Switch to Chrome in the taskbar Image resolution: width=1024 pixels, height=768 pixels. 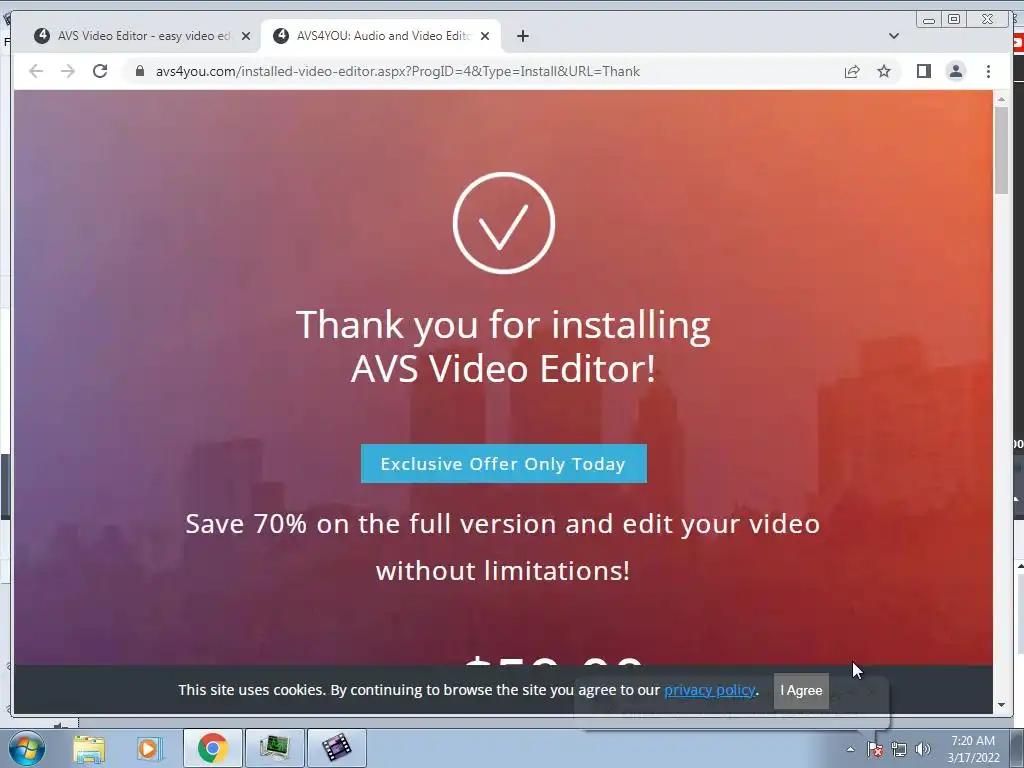(212, 748)
